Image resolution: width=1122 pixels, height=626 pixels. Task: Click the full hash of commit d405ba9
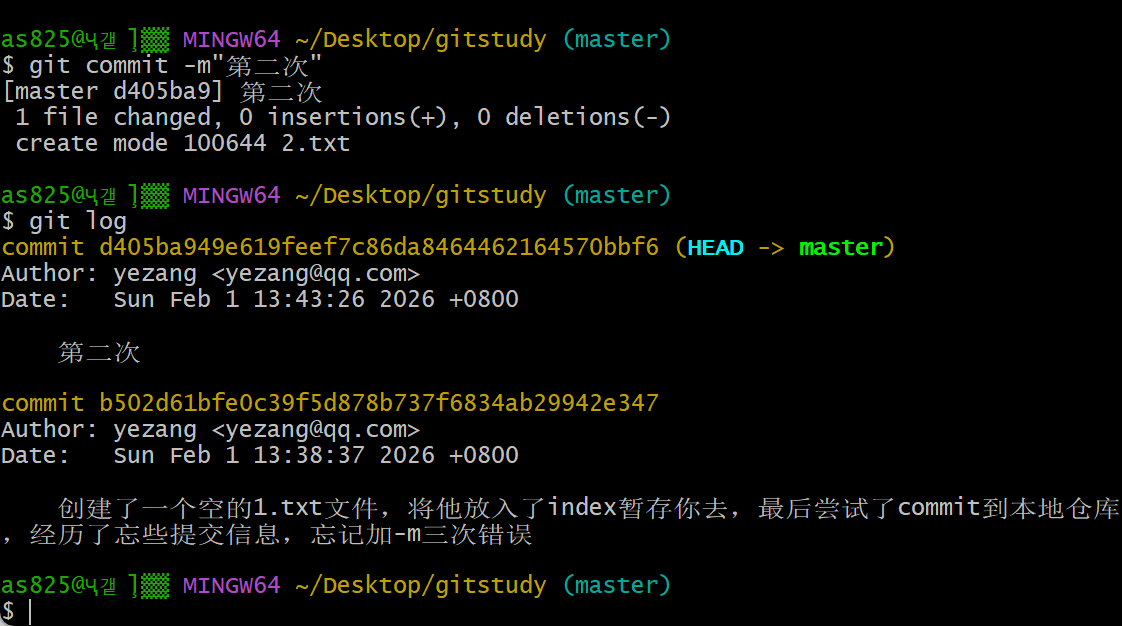coord(379,248)
